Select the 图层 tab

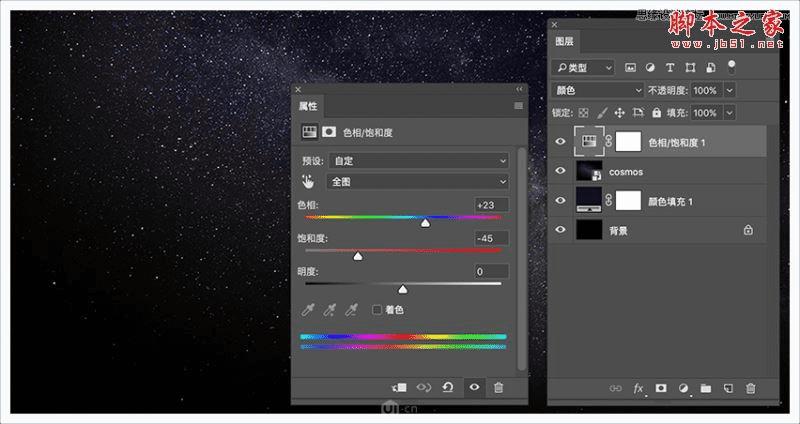(564, 42)
